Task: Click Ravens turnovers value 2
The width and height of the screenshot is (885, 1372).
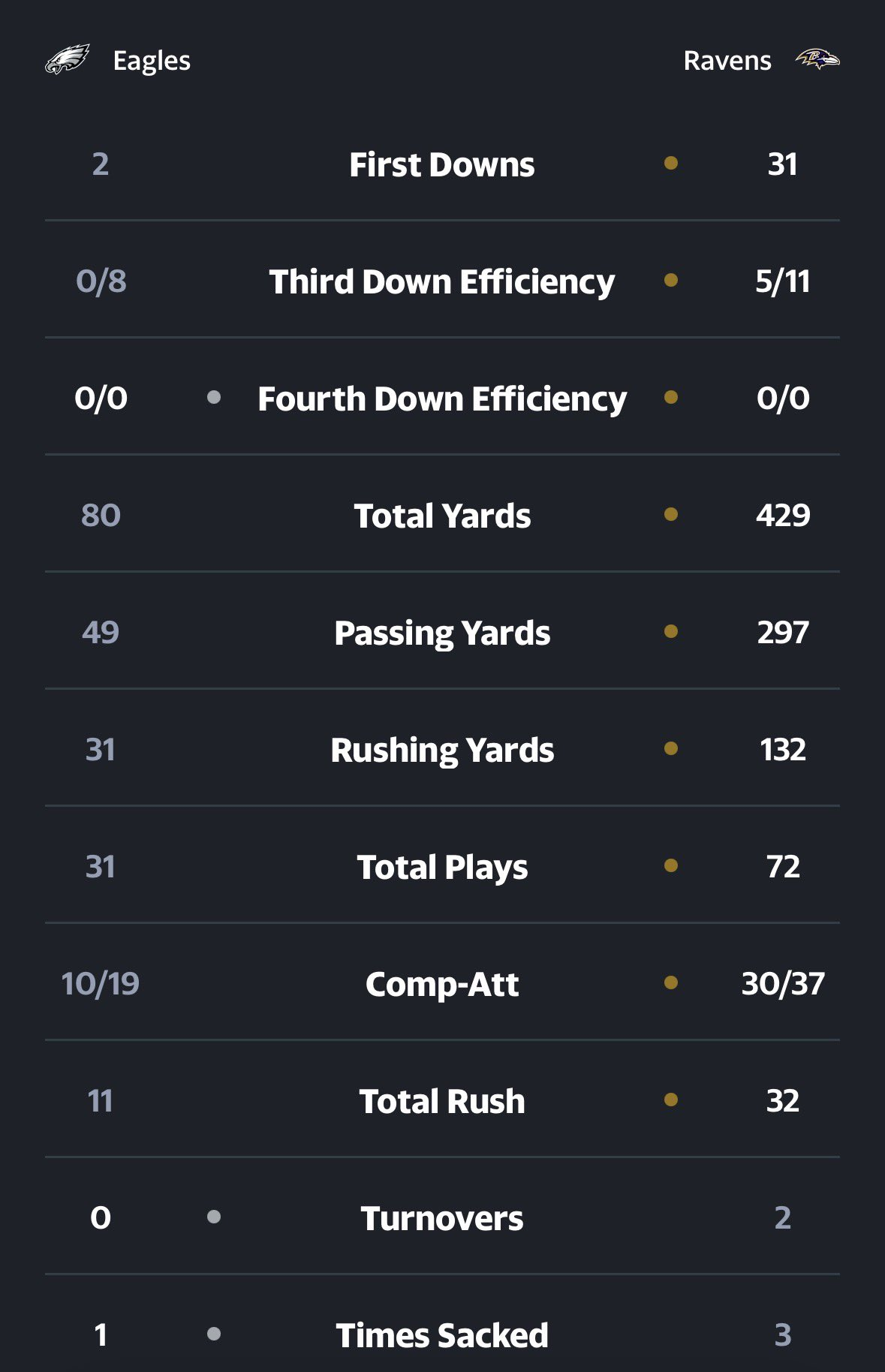Action: click(x=783, y=1217)
